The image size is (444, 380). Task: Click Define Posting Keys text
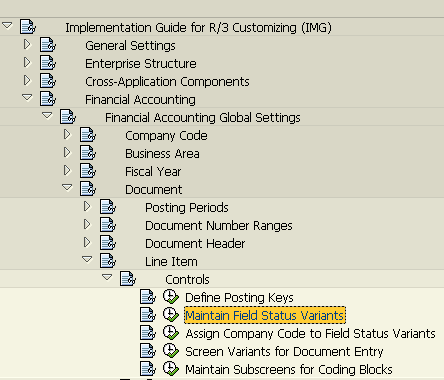point(239,298)
